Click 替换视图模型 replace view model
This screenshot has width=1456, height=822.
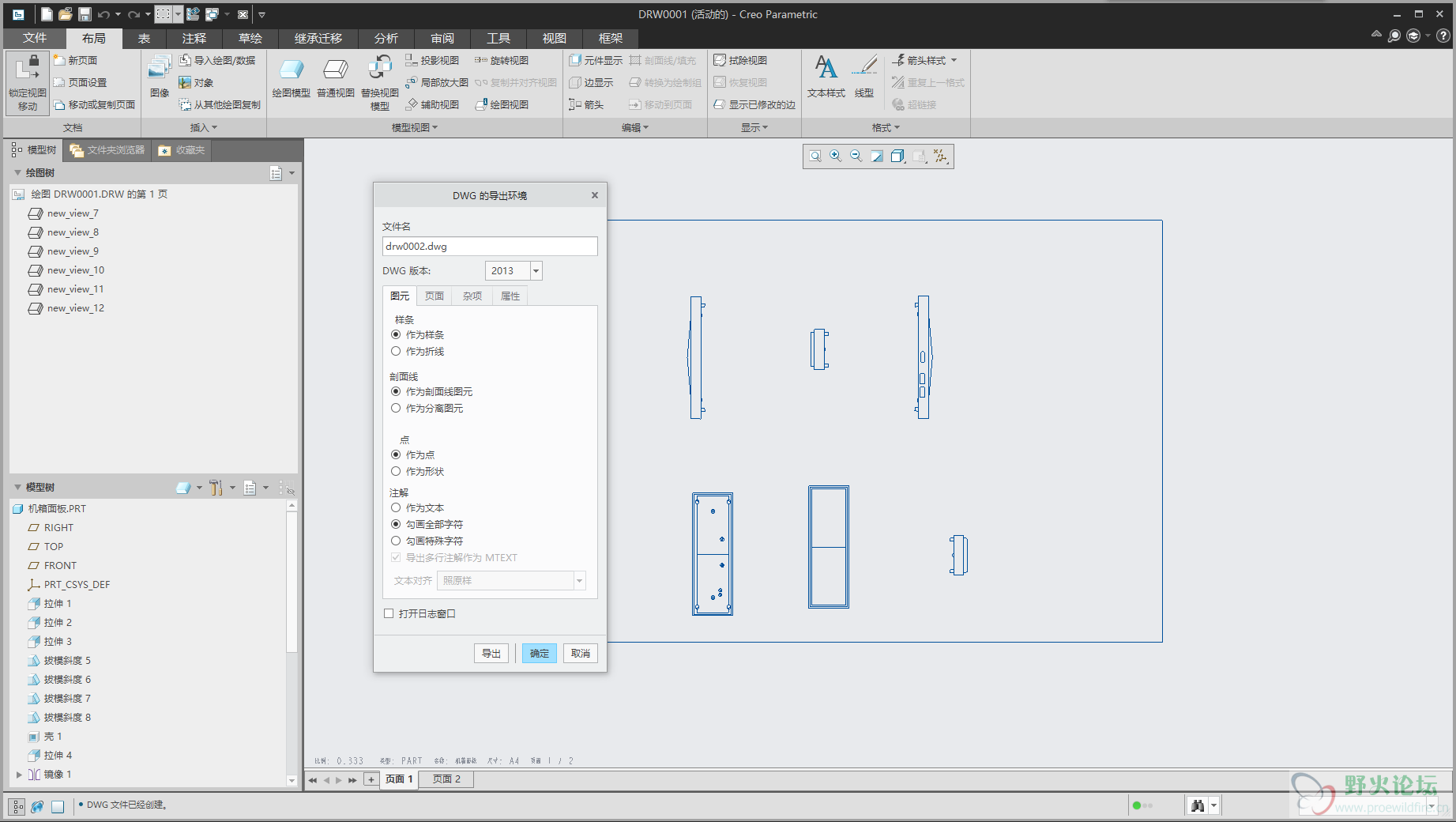tap(380, 82)
